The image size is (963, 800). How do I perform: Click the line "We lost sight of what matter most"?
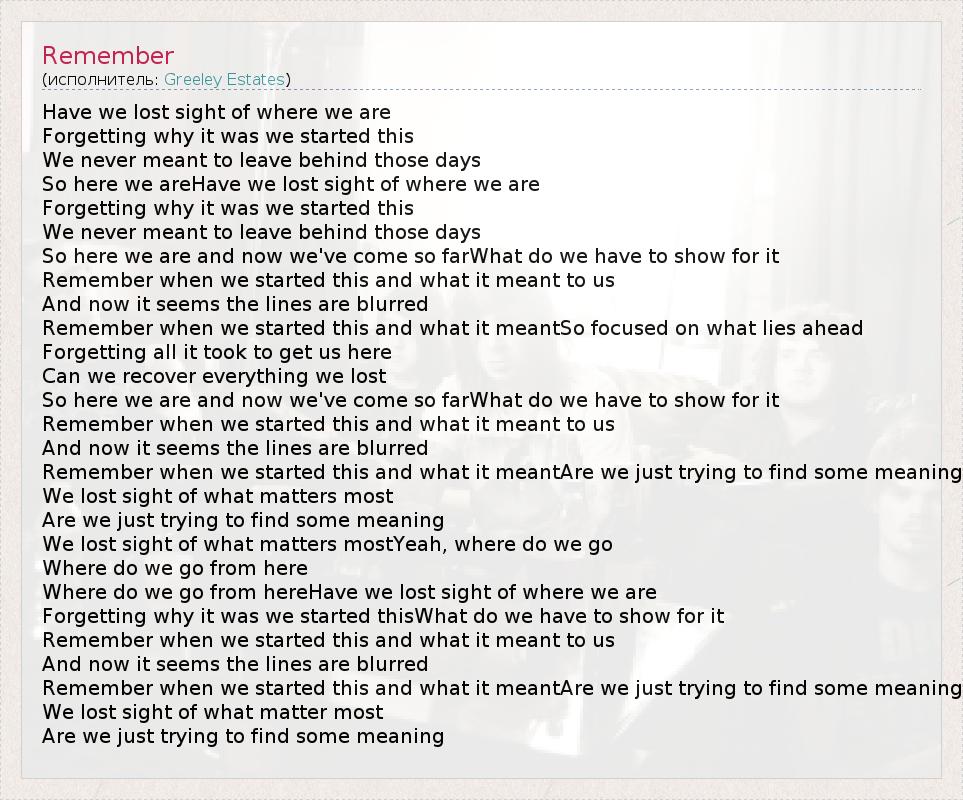213,712
